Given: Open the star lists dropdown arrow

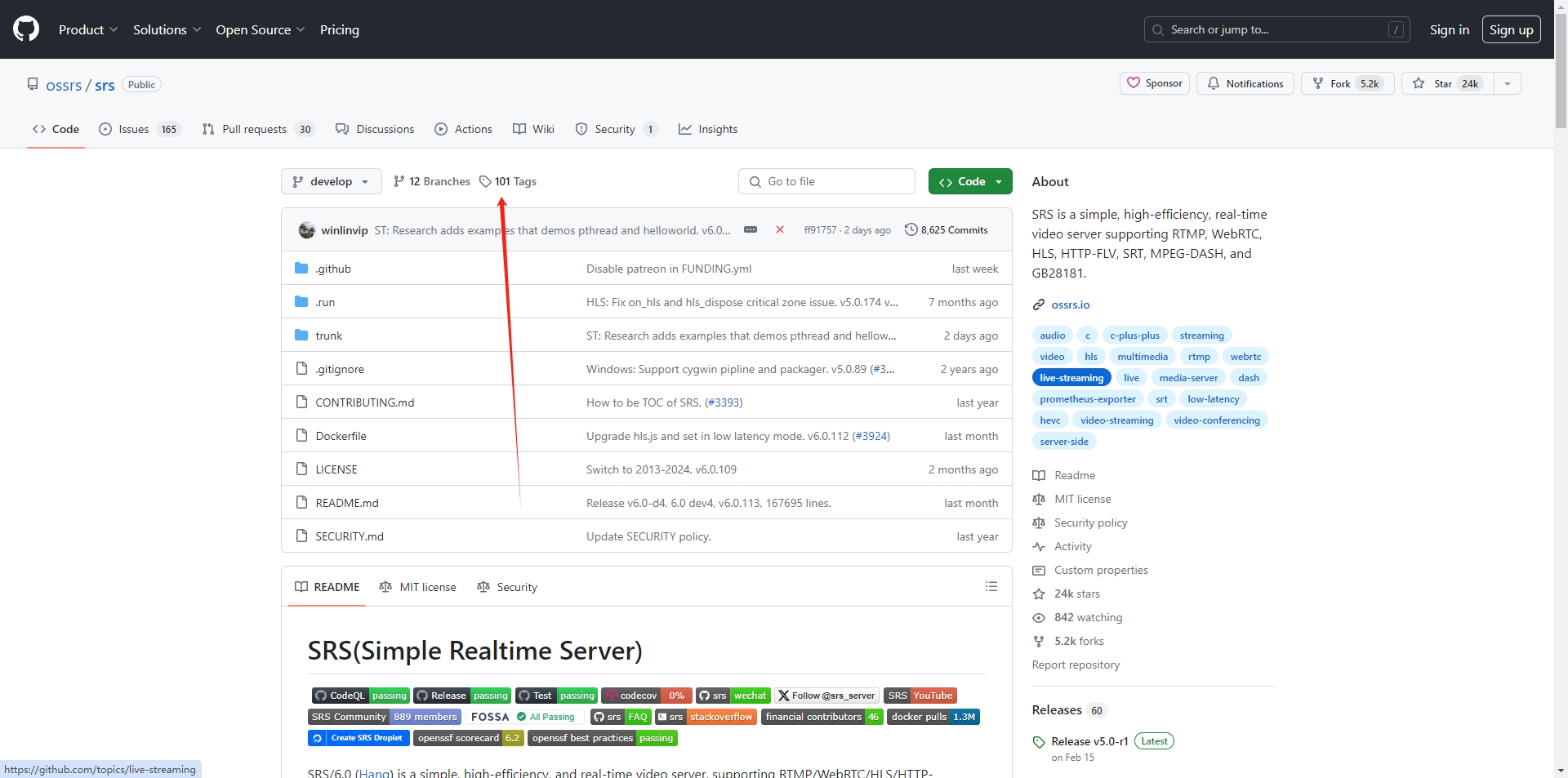Looking at the screenshot, I should [x=1508, y=83].
